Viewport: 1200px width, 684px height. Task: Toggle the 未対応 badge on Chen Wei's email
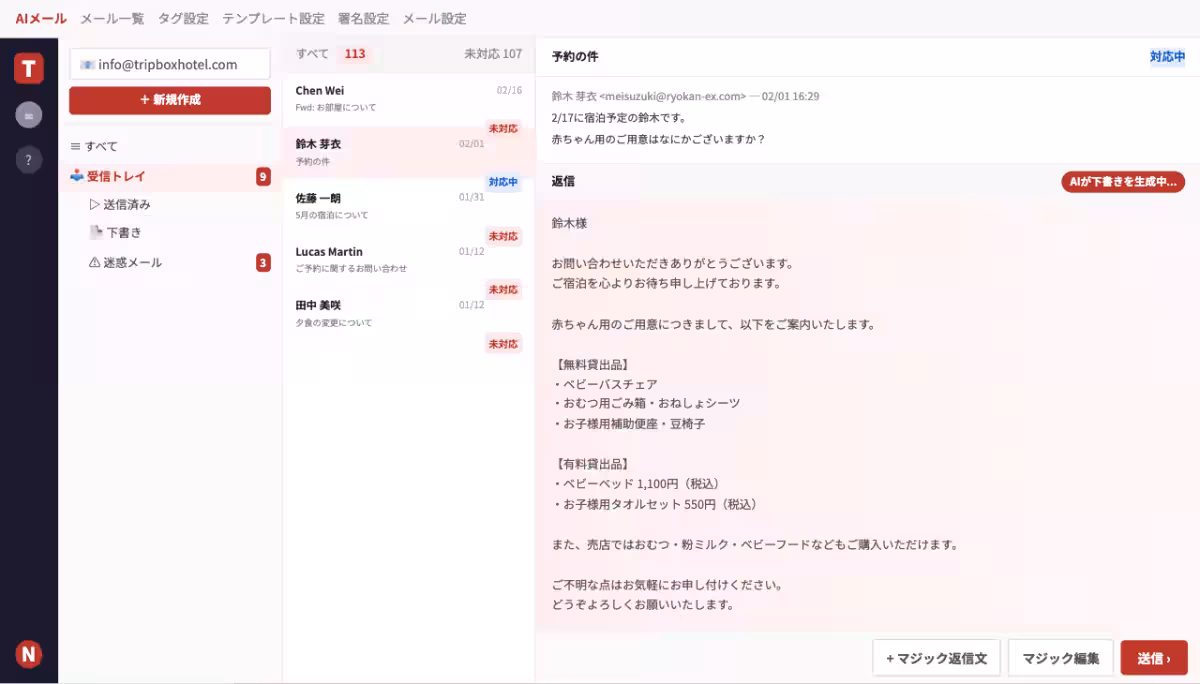tap(503, 128)
